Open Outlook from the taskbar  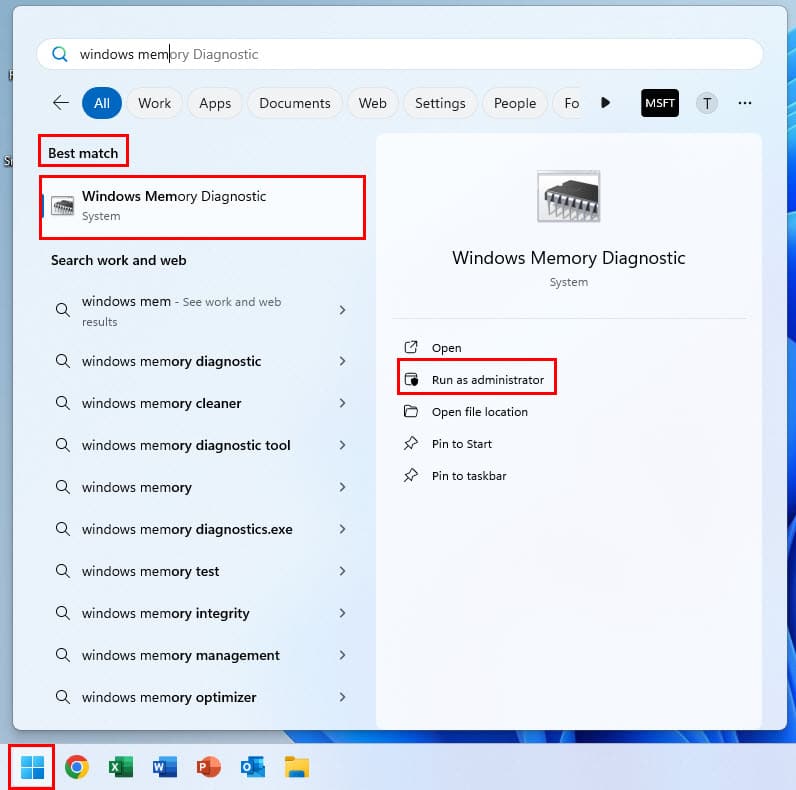(x=253, y=767)
